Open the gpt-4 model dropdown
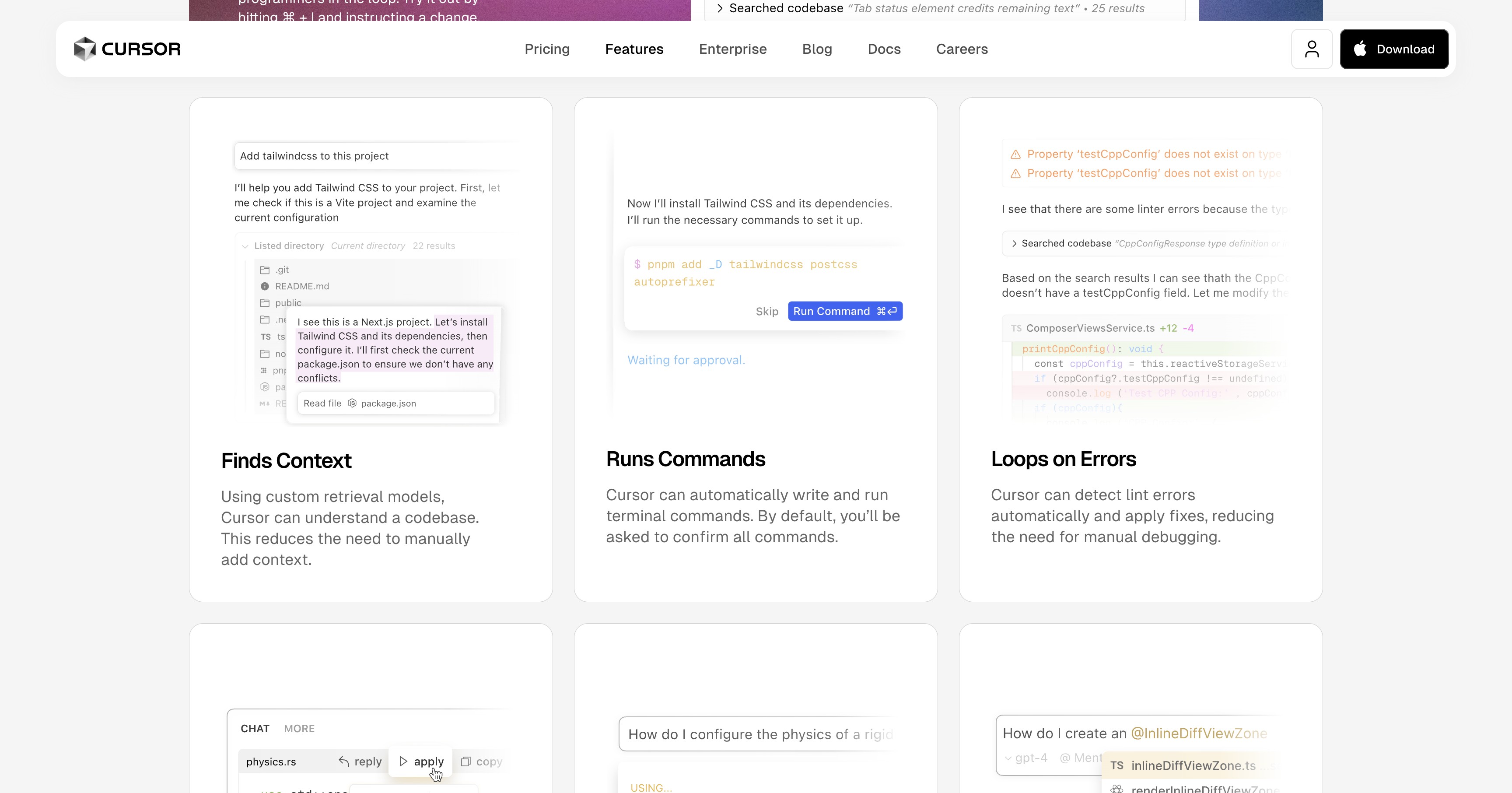The width and height of the screenshot is (1512, 793). 1026,758
